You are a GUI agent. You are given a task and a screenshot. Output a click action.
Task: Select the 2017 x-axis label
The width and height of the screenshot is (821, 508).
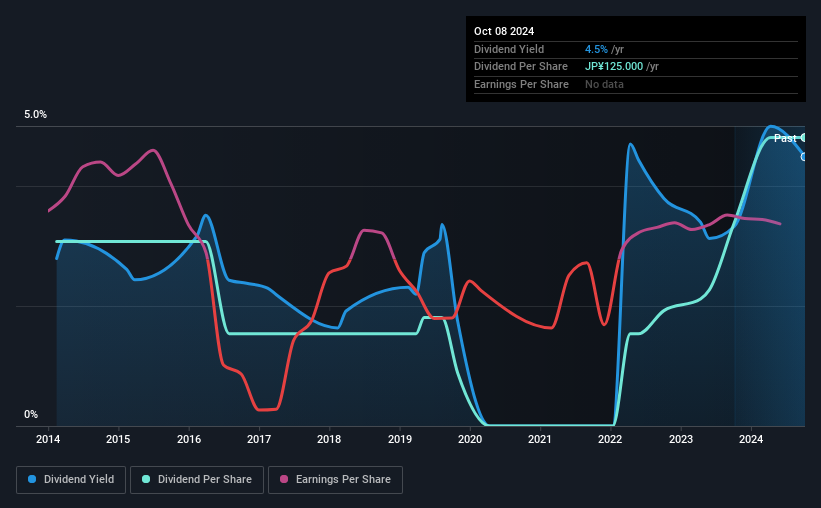(x=259, y=439)
